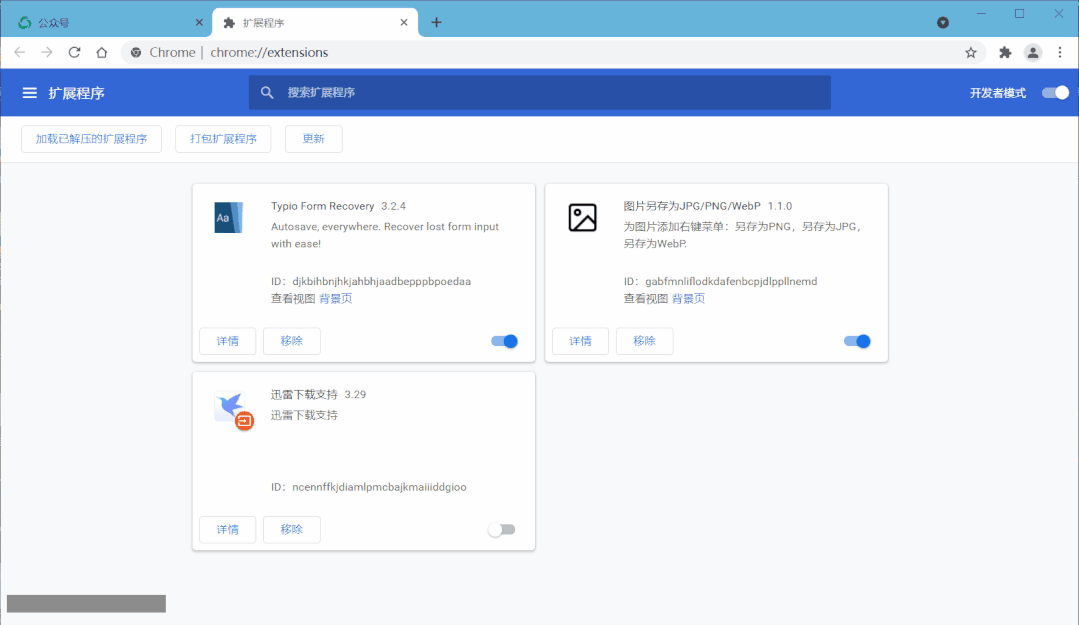Click 打包扩展程序 button
This screenshot has height=625, width=1079.
tap(223, 139)
